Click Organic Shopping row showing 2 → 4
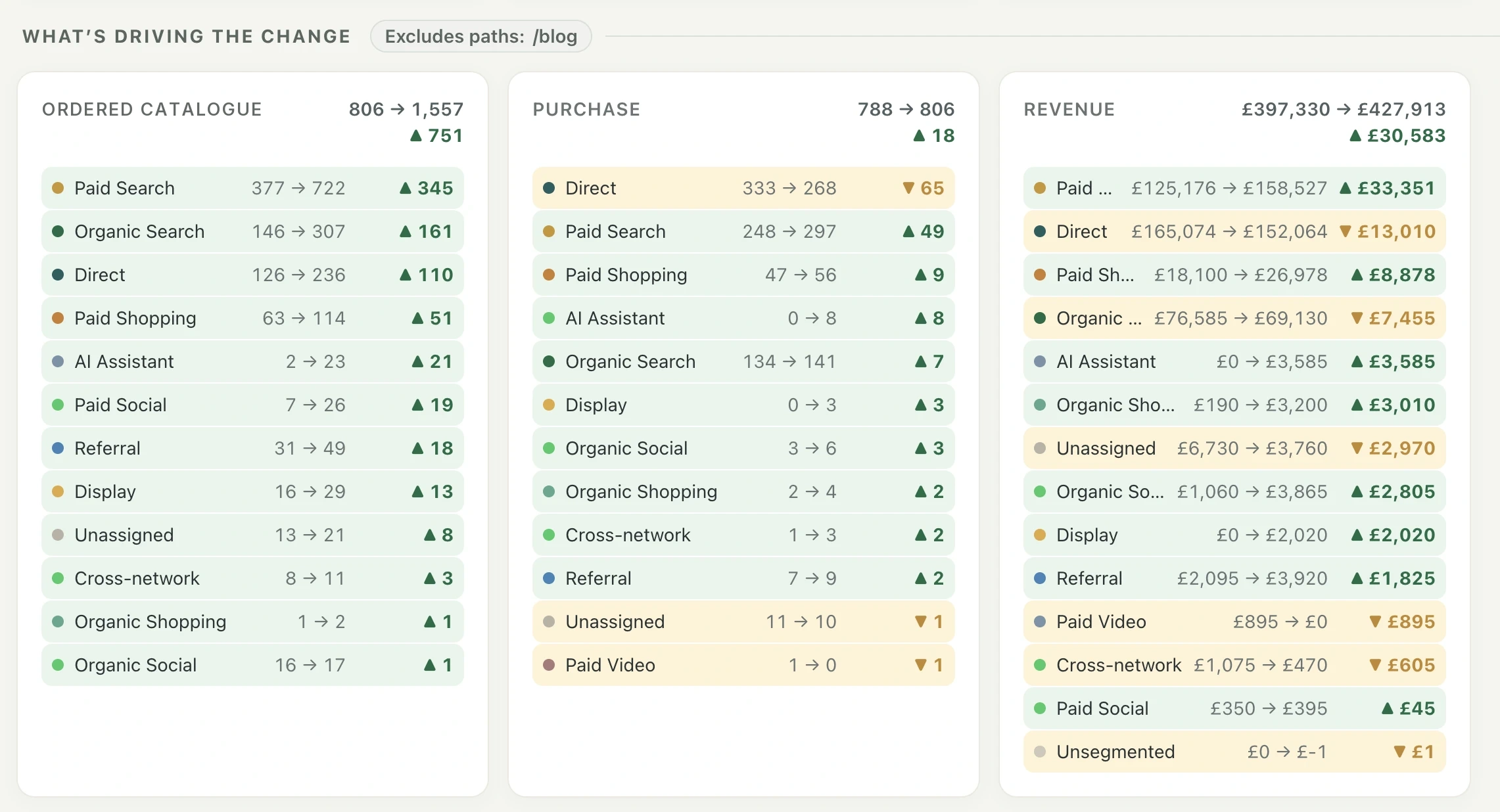 743,491
